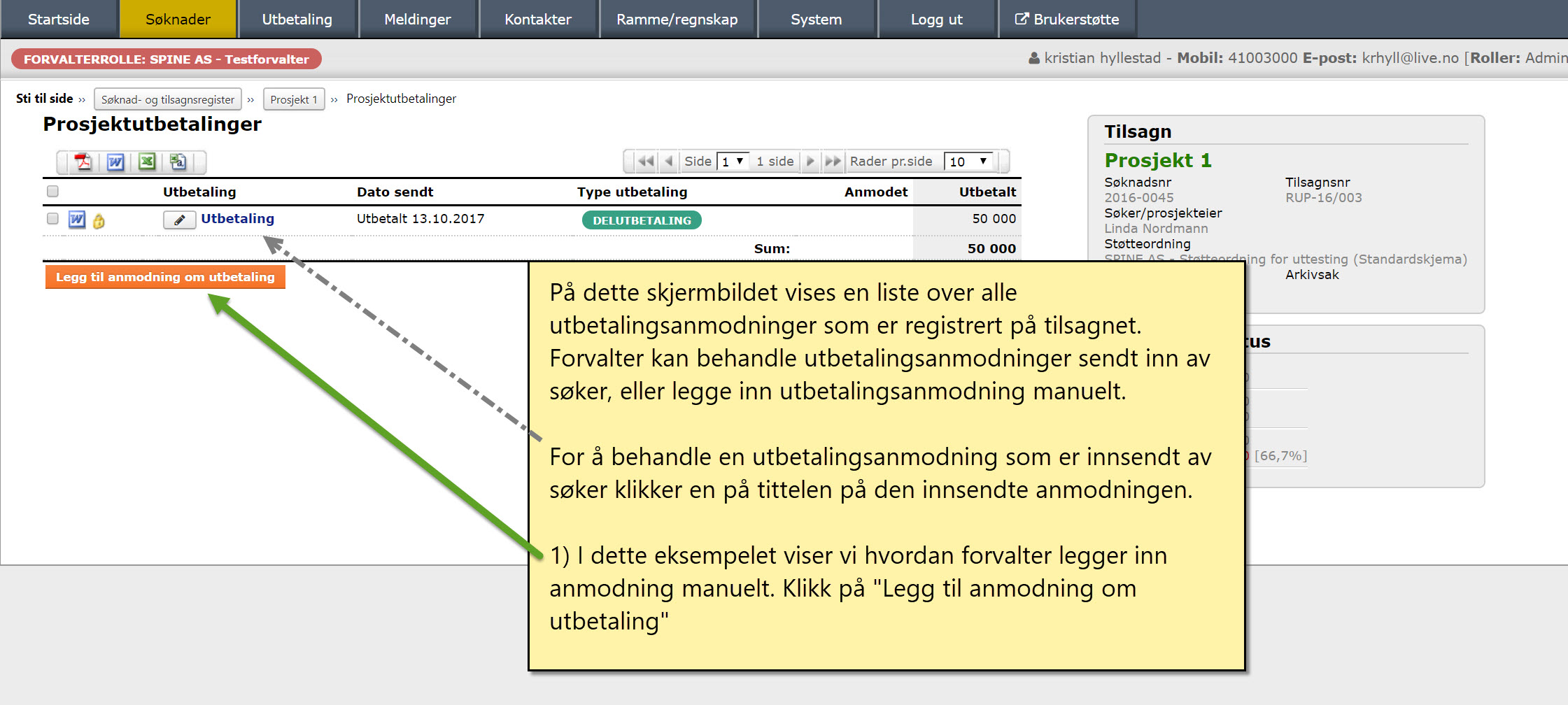Image resolution: width=1568 pixels, height=705 pixels.
Task: Click the FORVALTERROLLE: SPINE AS badge
Action: pos(167,59)
